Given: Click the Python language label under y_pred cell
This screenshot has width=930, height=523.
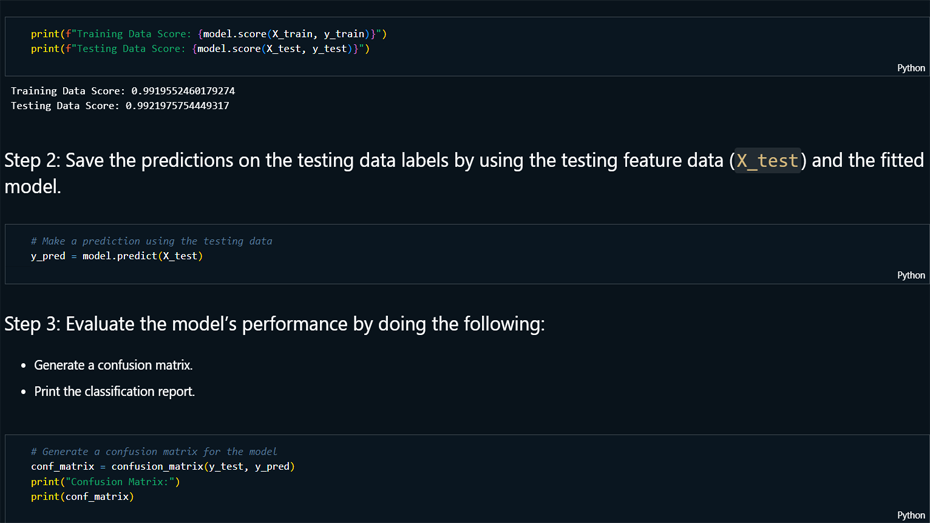Looking at the screenshot, I should 910,275.
